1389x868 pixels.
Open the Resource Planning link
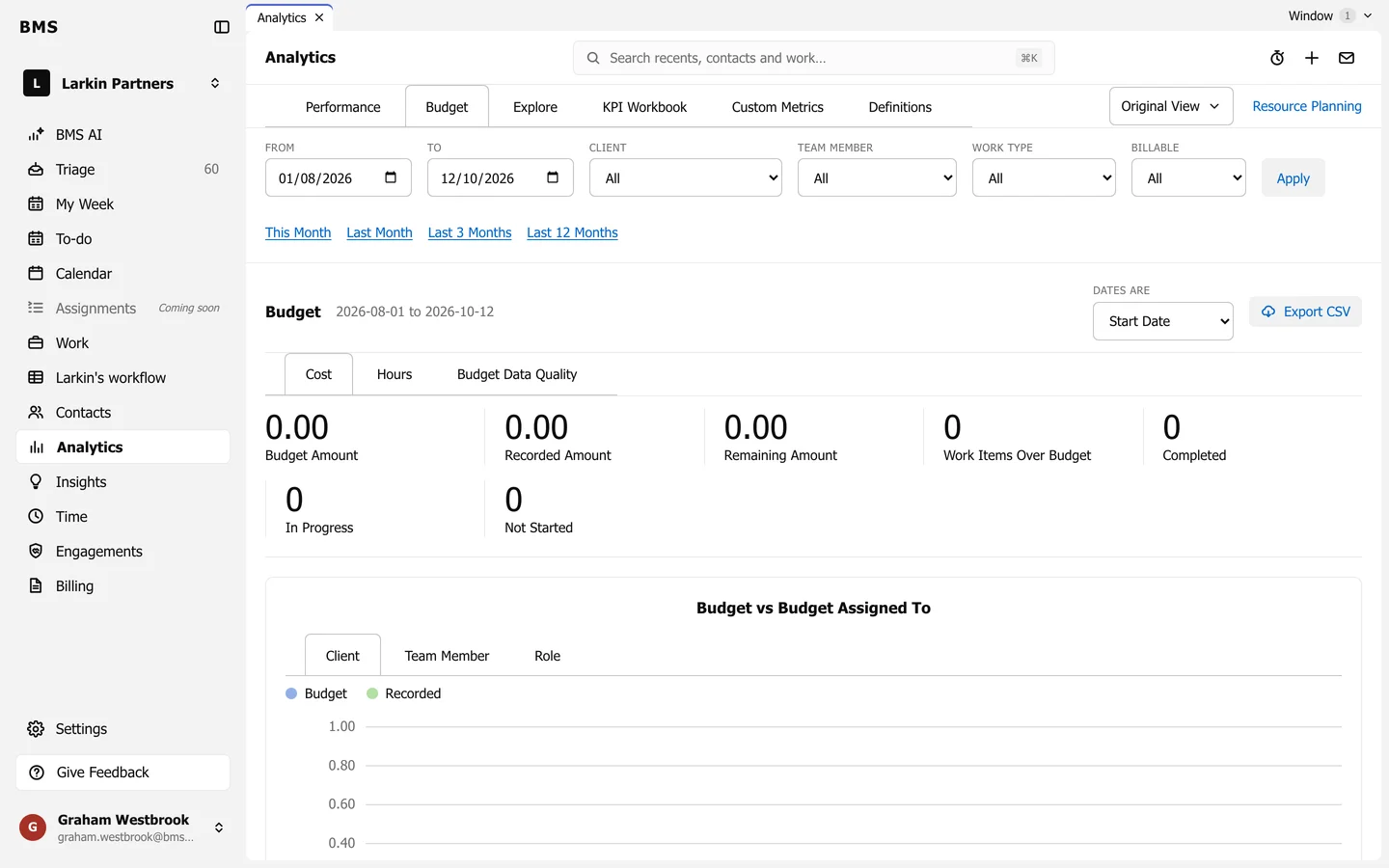(x=1307, y=106)
